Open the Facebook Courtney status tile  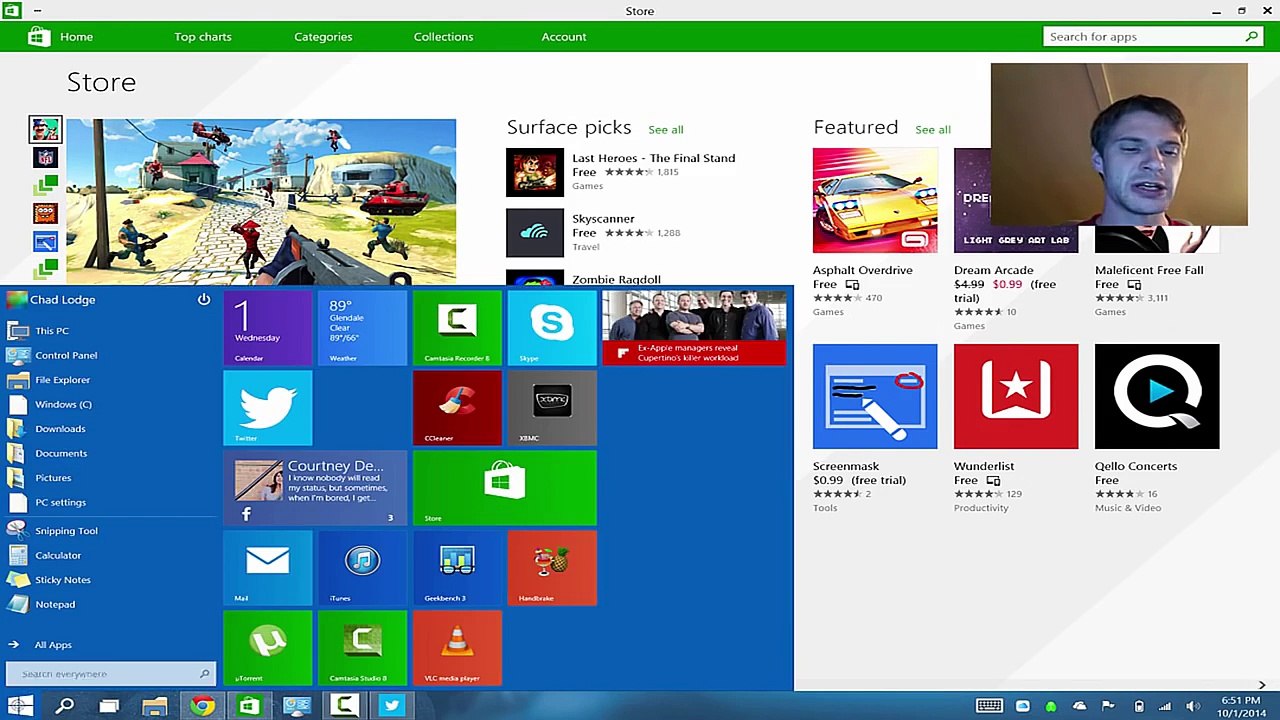[315, 488]
